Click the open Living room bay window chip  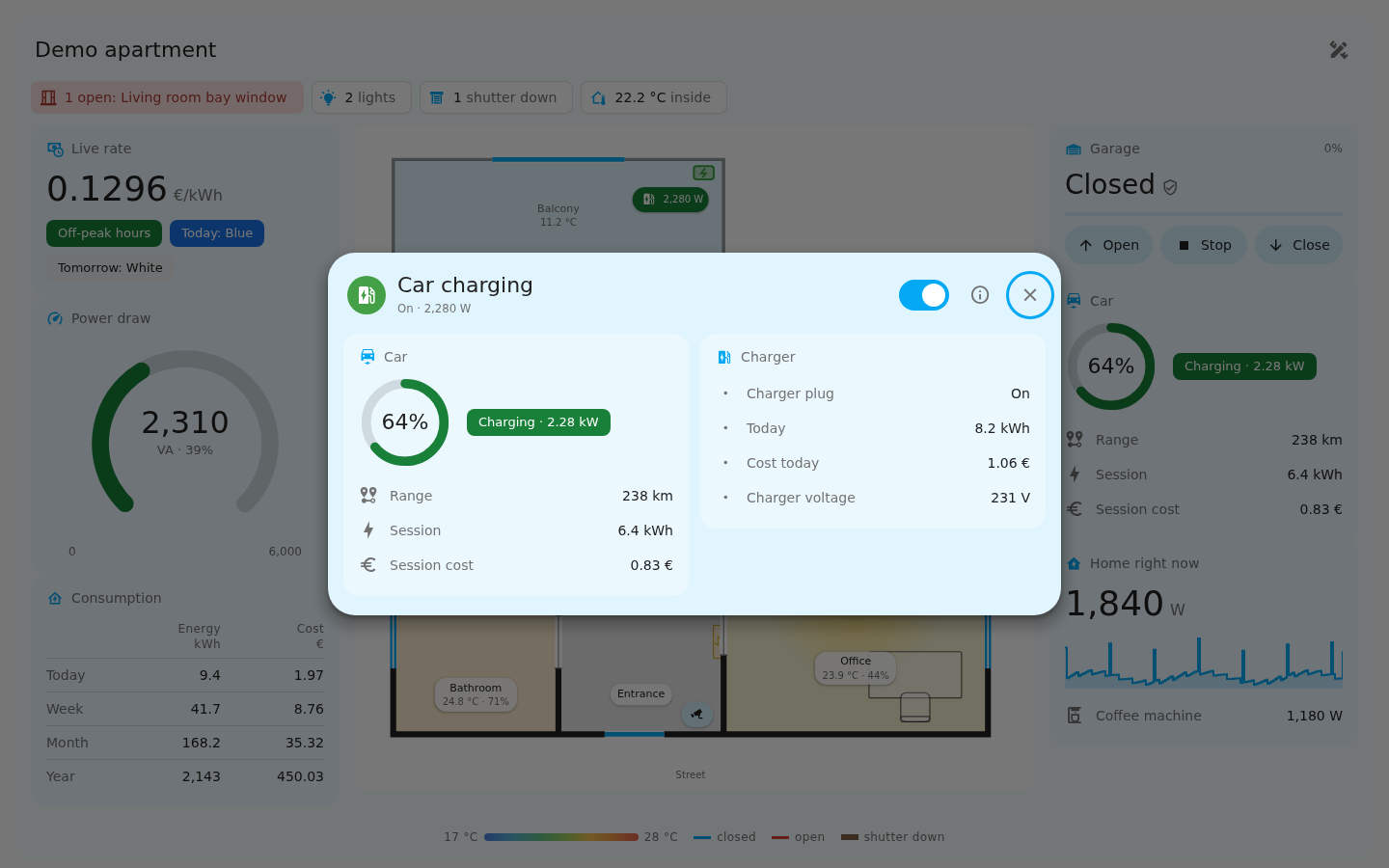coord(167,97)
